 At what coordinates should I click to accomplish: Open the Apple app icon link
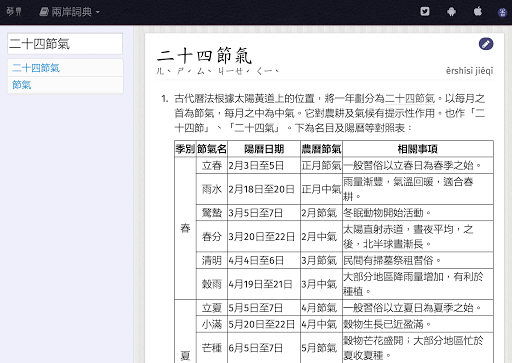point(478,11)
